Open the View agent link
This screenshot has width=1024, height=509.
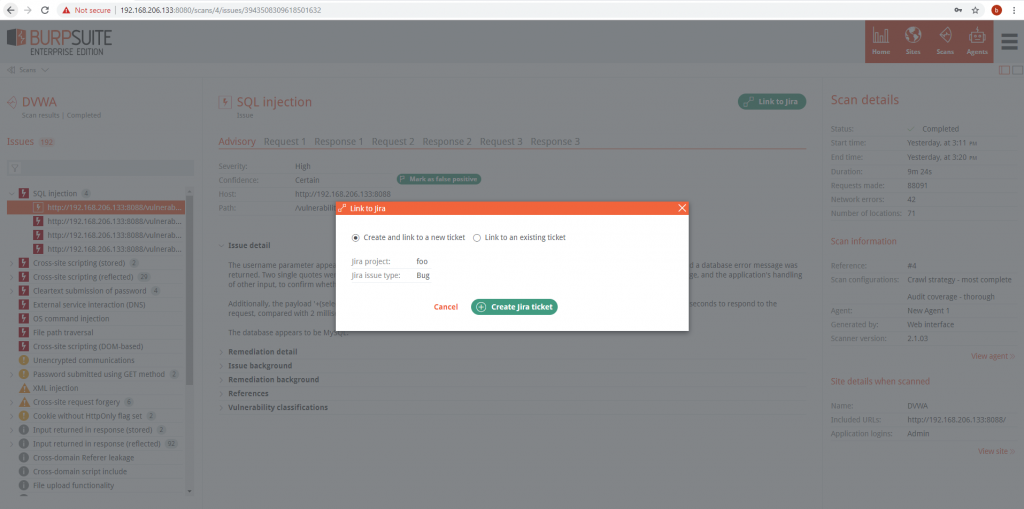[992, 356]
